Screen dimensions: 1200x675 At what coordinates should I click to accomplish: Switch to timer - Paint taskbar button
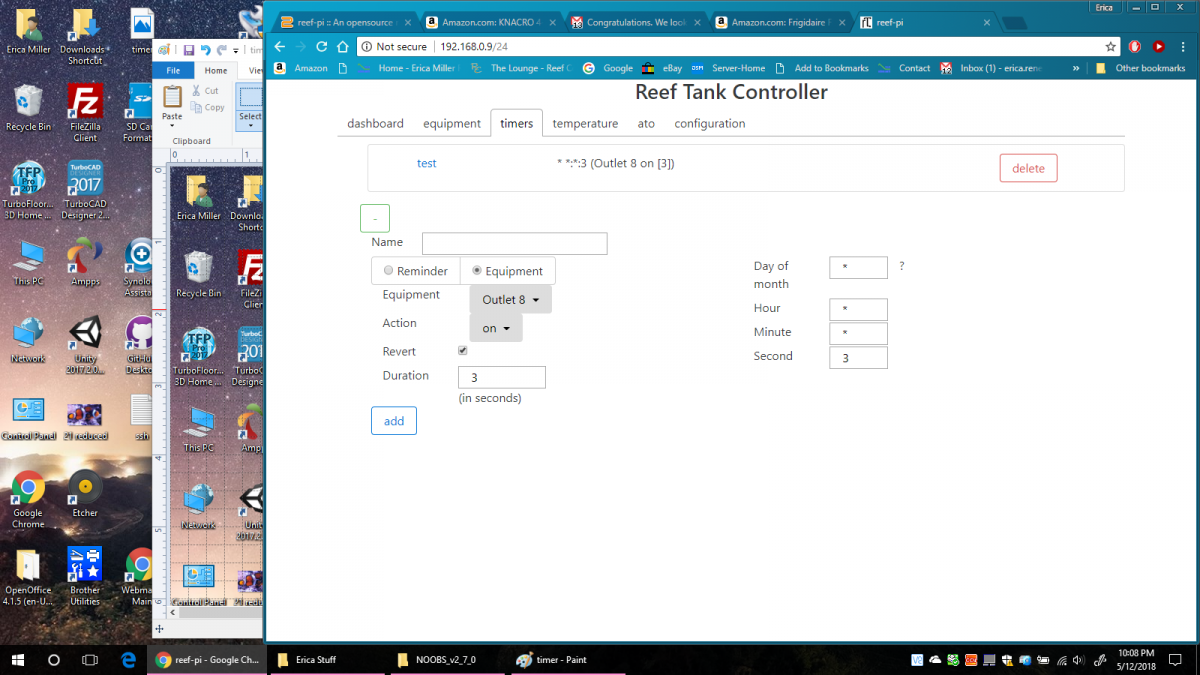coord(568,660)
